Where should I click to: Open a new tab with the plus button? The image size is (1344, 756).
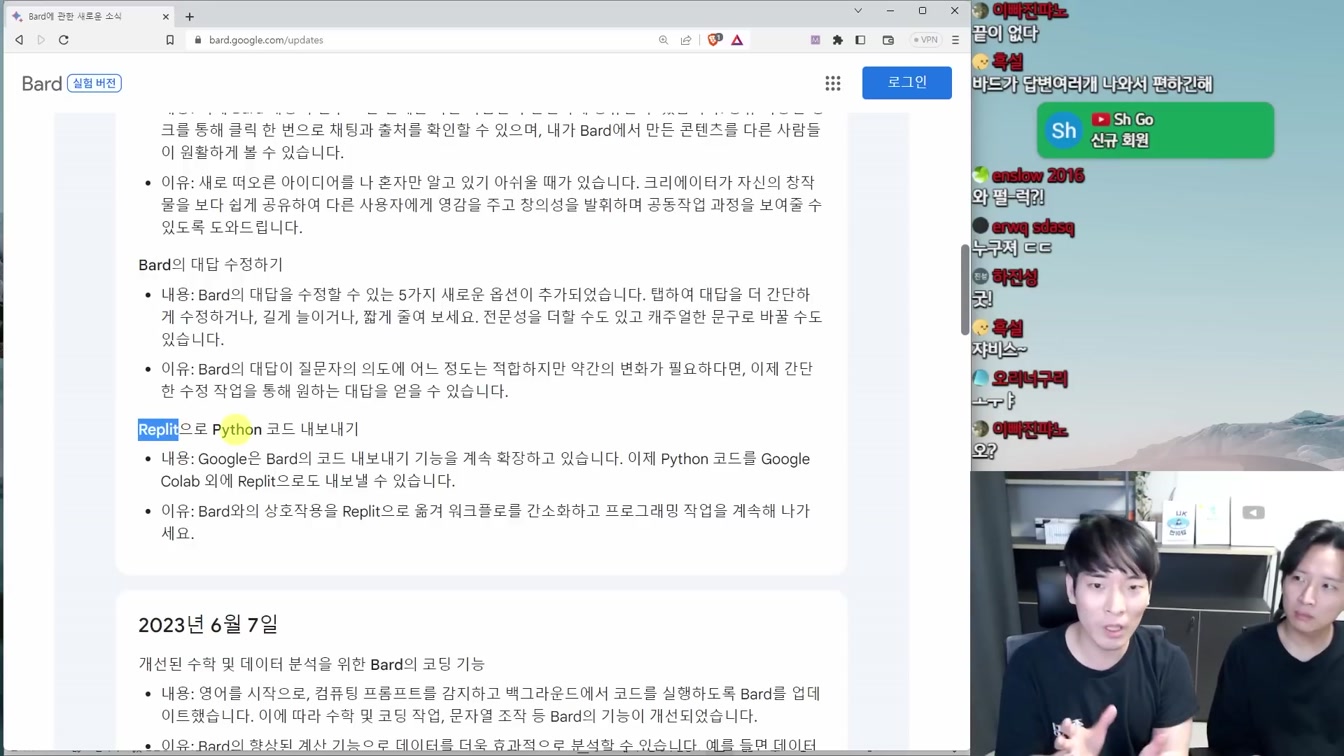point(189,16)
